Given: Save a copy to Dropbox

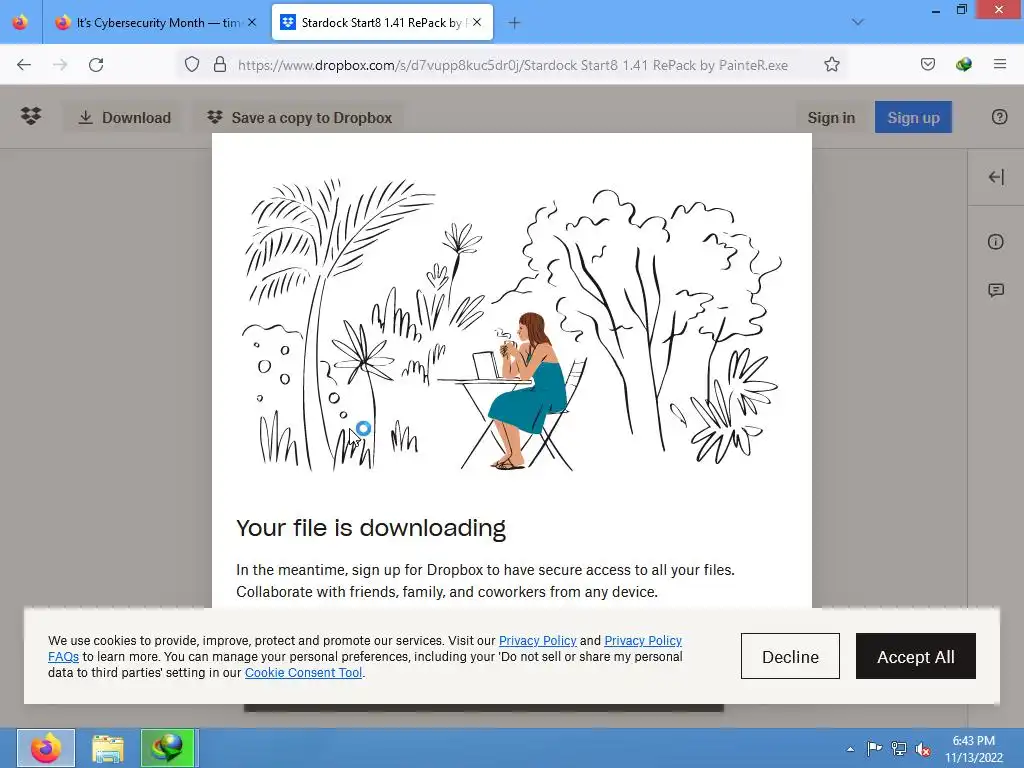Looking at the screenshot, I should pos(299,118).
